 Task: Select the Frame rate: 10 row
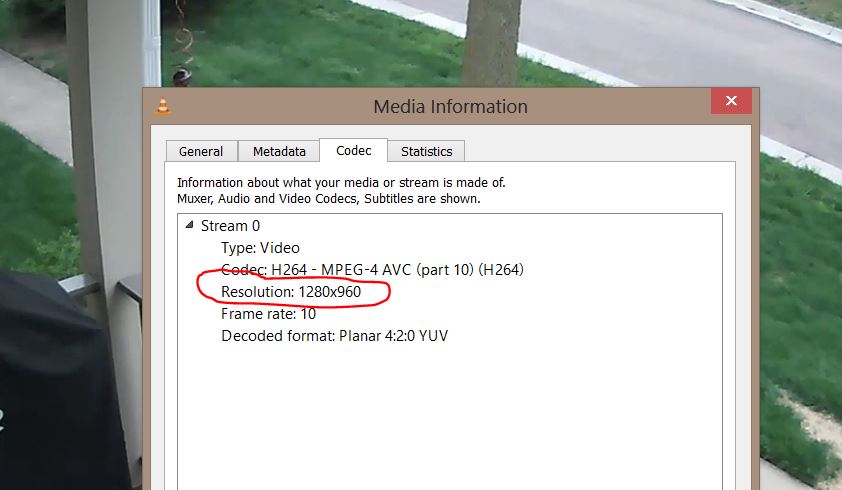point(268,314)
